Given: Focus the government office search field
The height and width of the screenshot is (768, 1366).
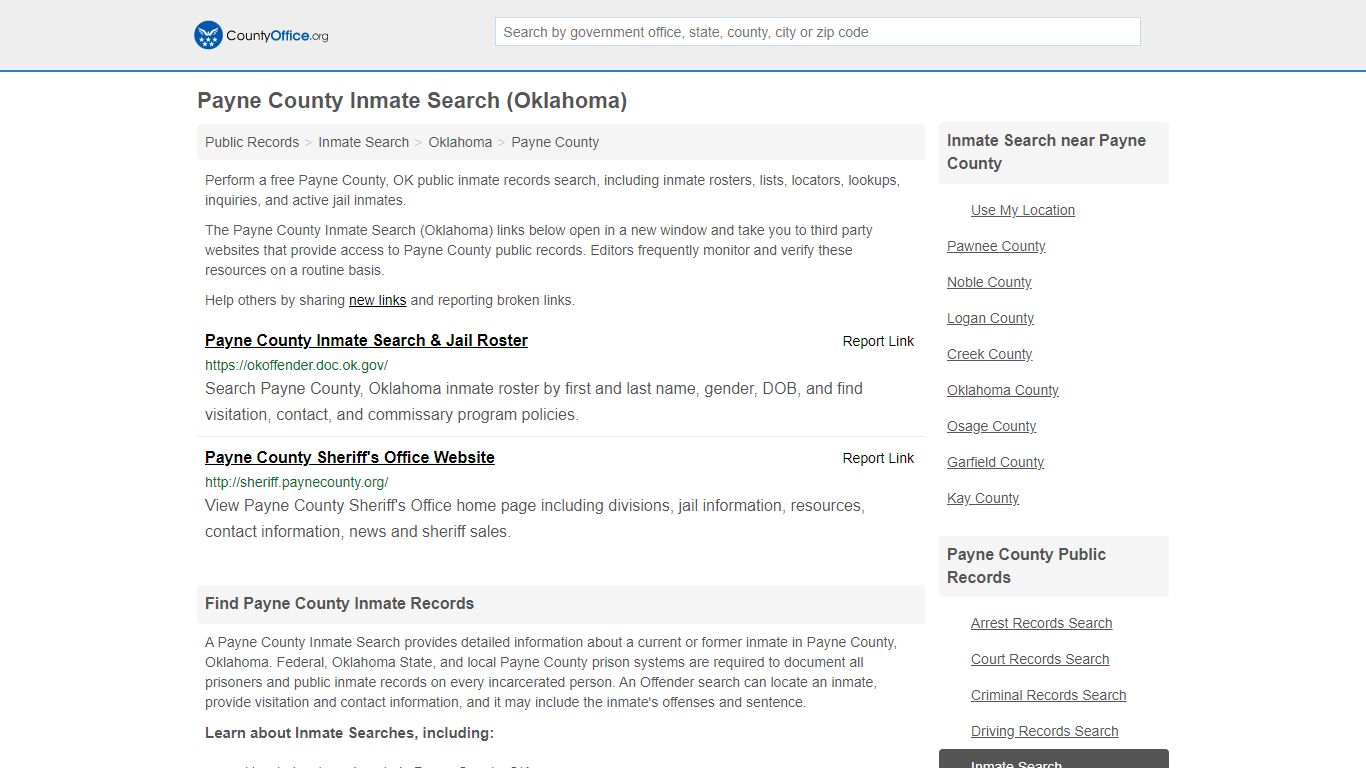Looking at the screenshot, I should (817, 32).
